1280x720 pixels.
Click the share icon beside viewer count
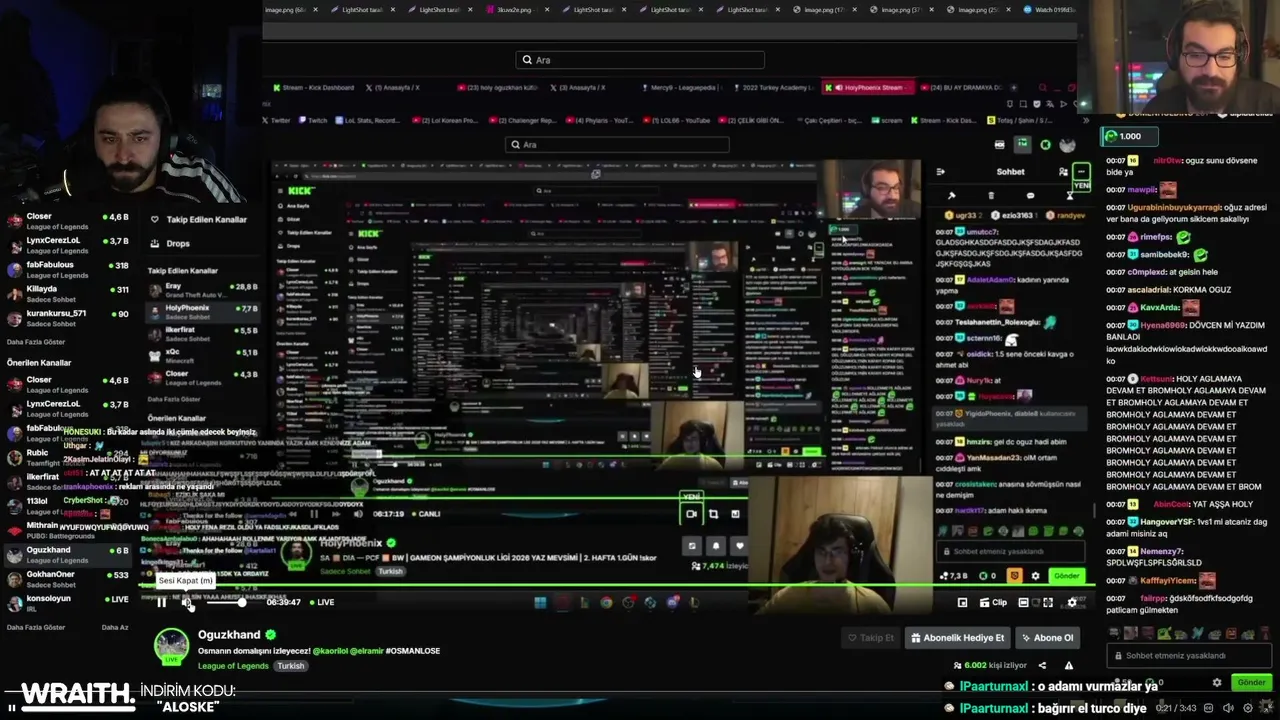[1042, 665]
